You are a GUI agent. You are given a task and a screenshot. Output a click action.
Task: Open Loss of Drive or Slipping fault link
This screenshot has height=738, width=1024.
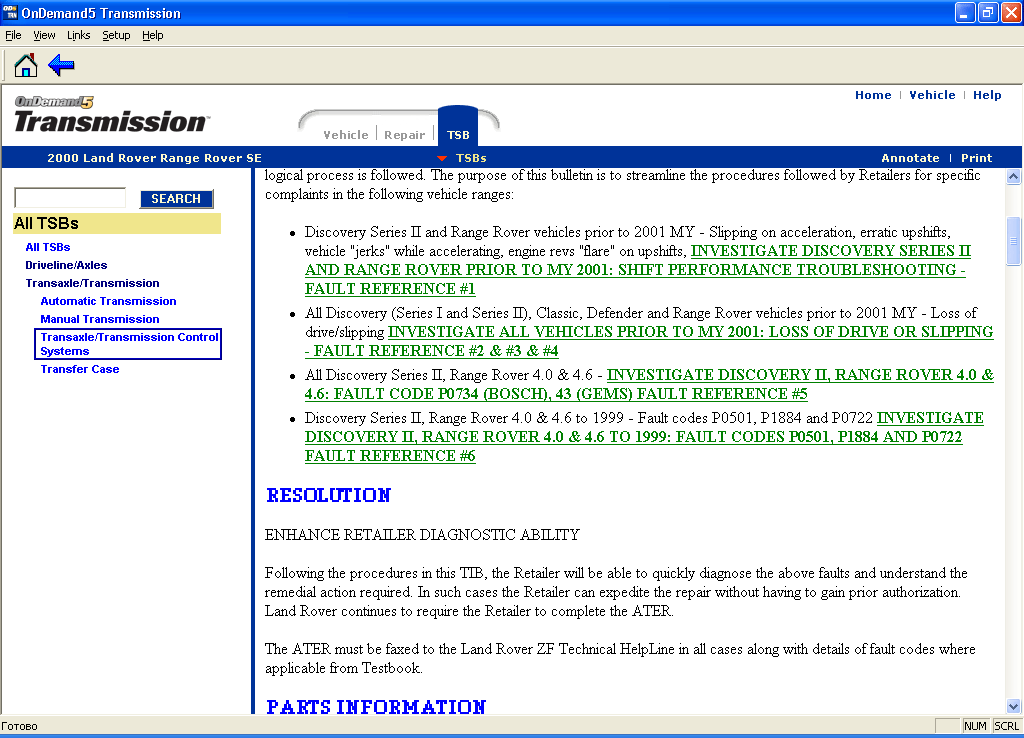pos(649,342)
